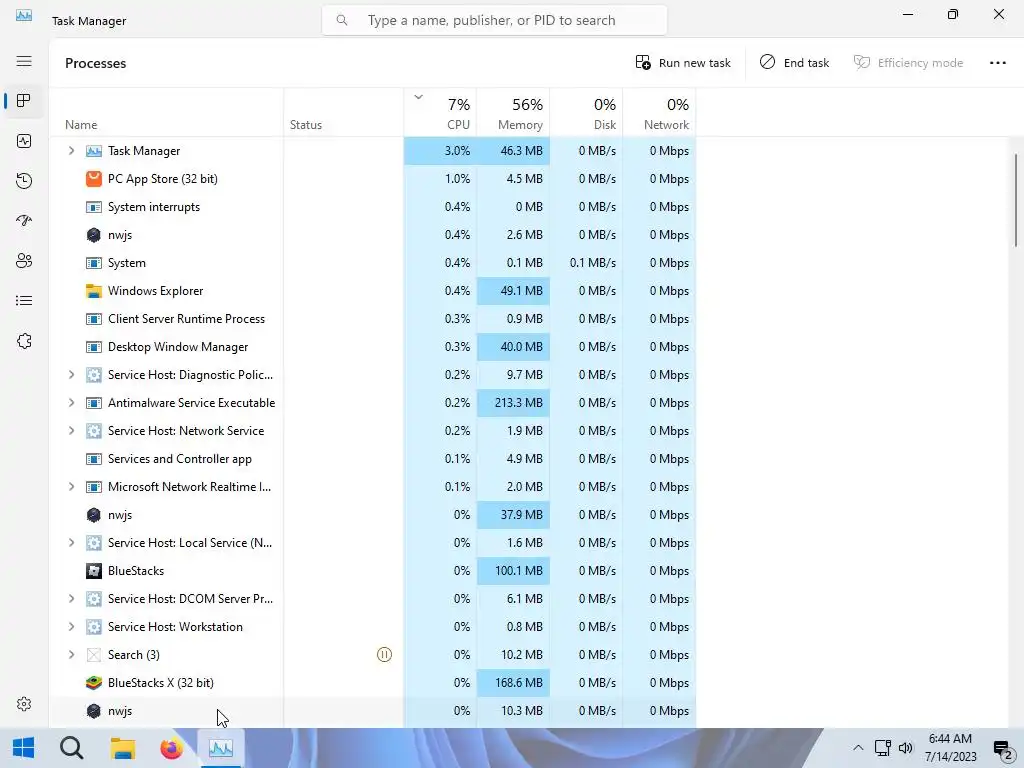Expand the Task Manager process group

(71, 151)
